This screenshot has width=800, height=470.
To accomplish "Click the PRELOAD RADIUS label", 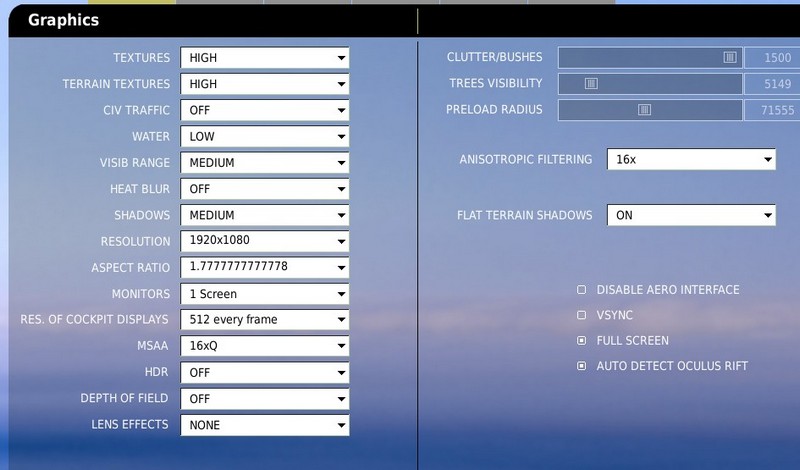I will point(494,109).
